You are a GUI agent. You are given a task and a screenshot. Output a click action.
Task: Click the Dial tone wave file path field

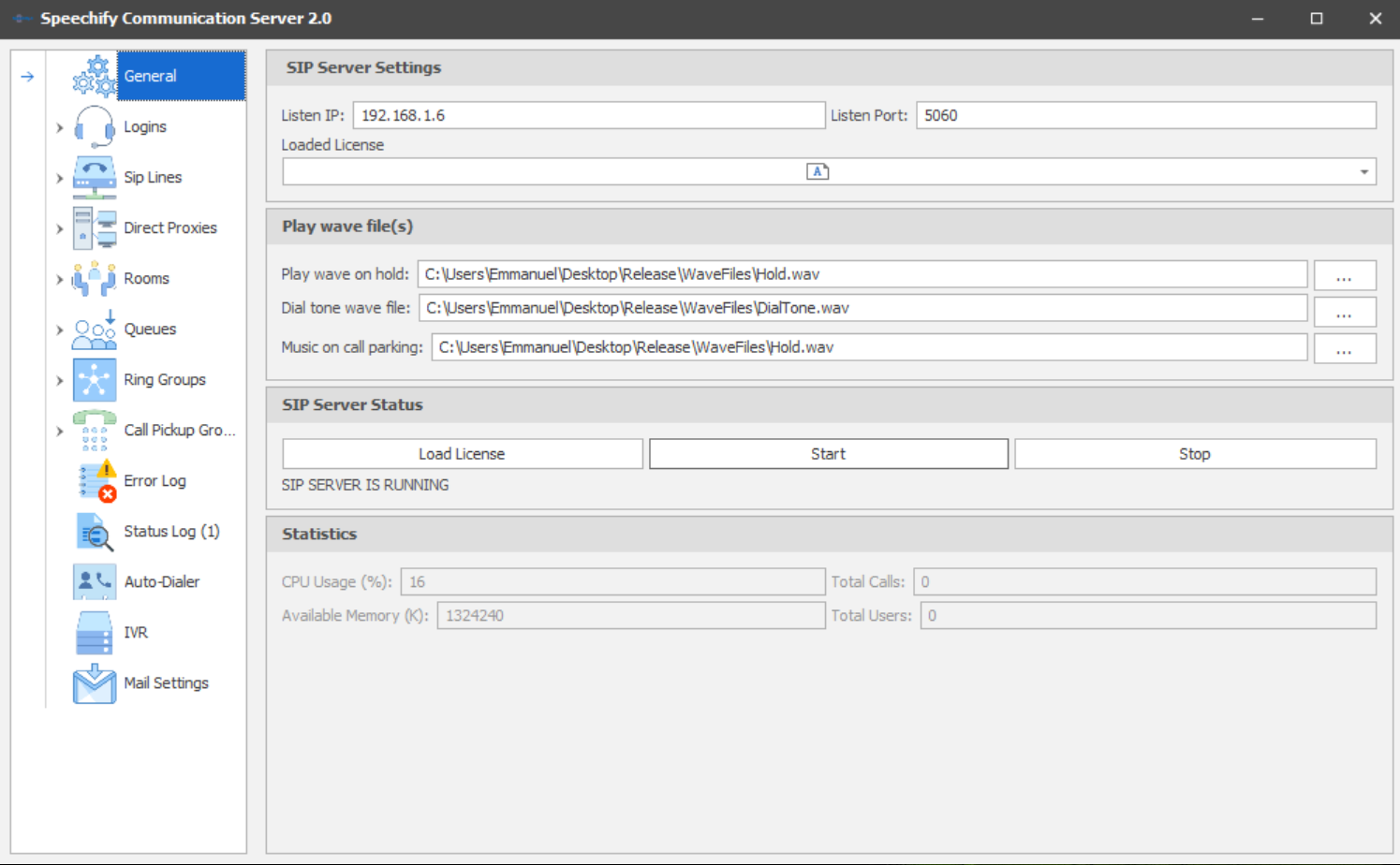pyautogui.click(x=863, y=308)
